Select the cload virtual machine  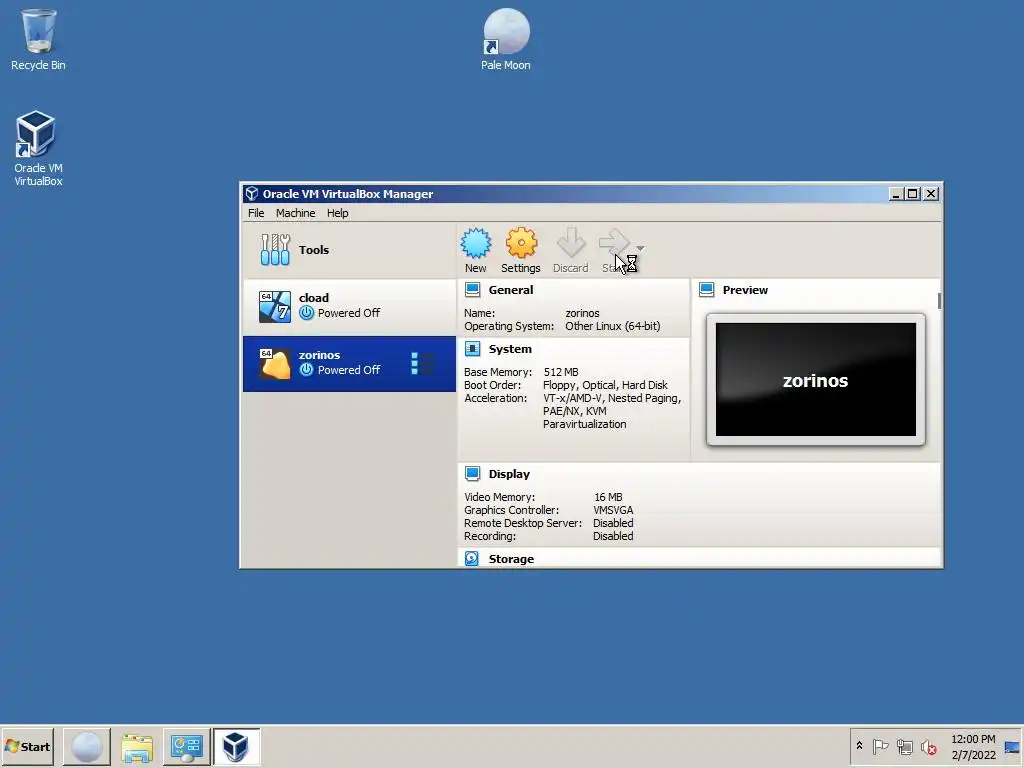tap(349, 306)
